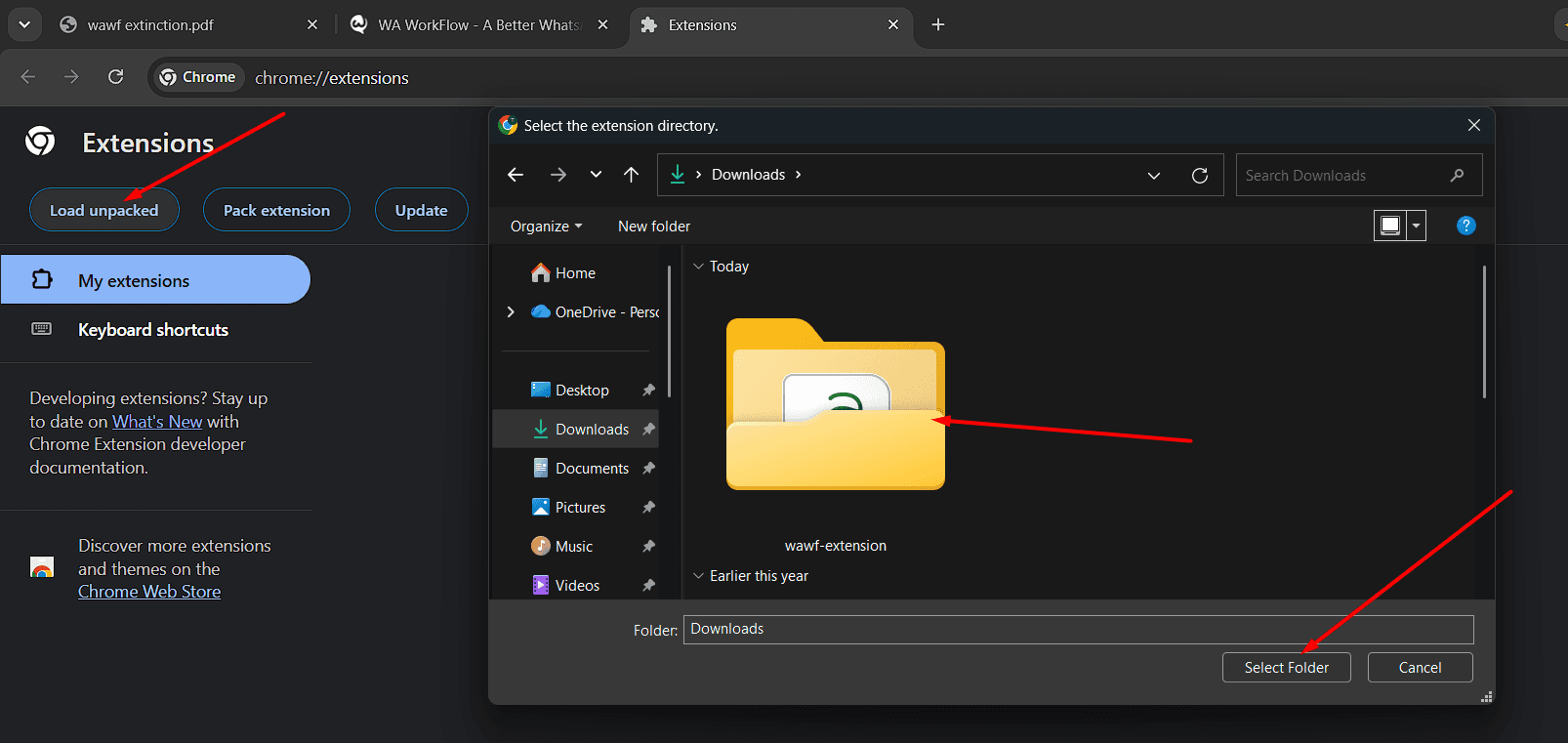Close the WA WorkFlow tab
The image size is (1568, 743).
[602, 24]
